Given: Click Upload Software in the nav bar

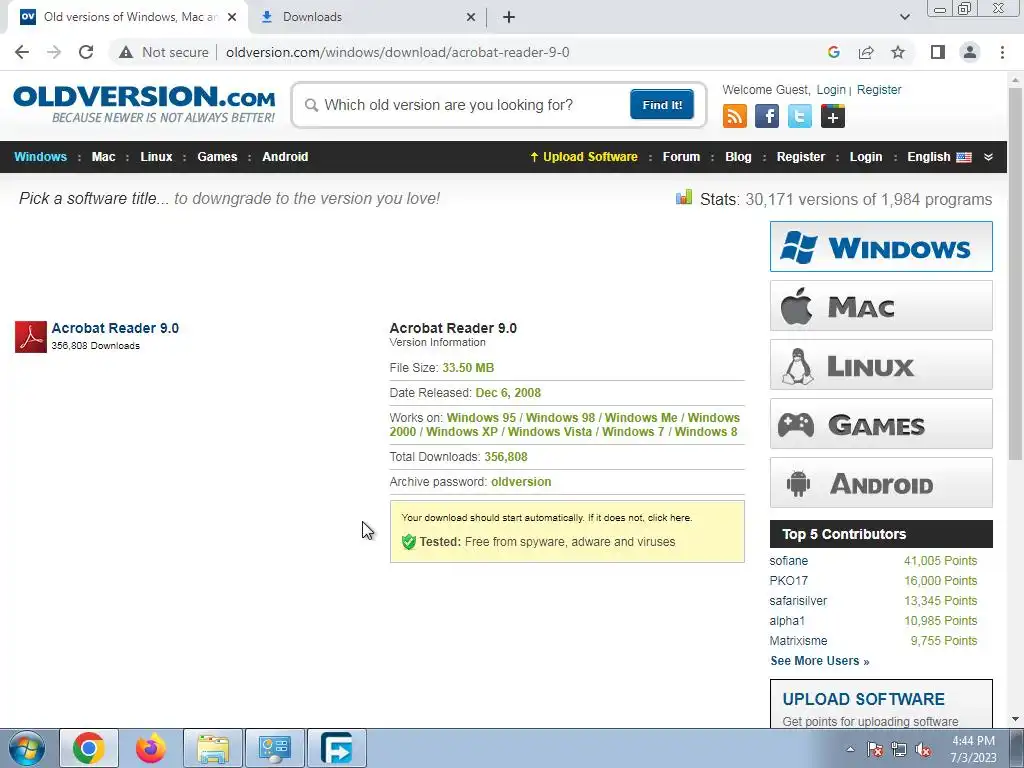Looking at the screenshot, I should [584, 157].
